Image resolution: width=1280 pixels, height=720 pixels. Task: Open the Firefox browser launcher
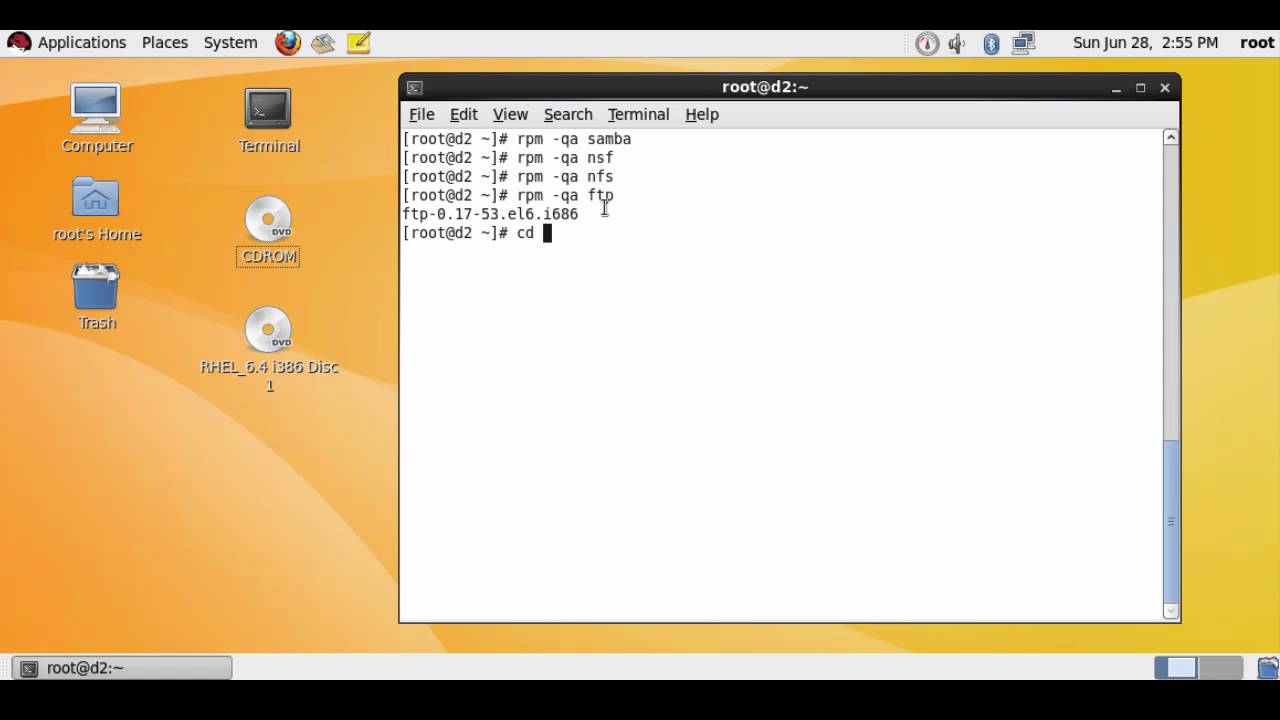click(x=288, y=42)
